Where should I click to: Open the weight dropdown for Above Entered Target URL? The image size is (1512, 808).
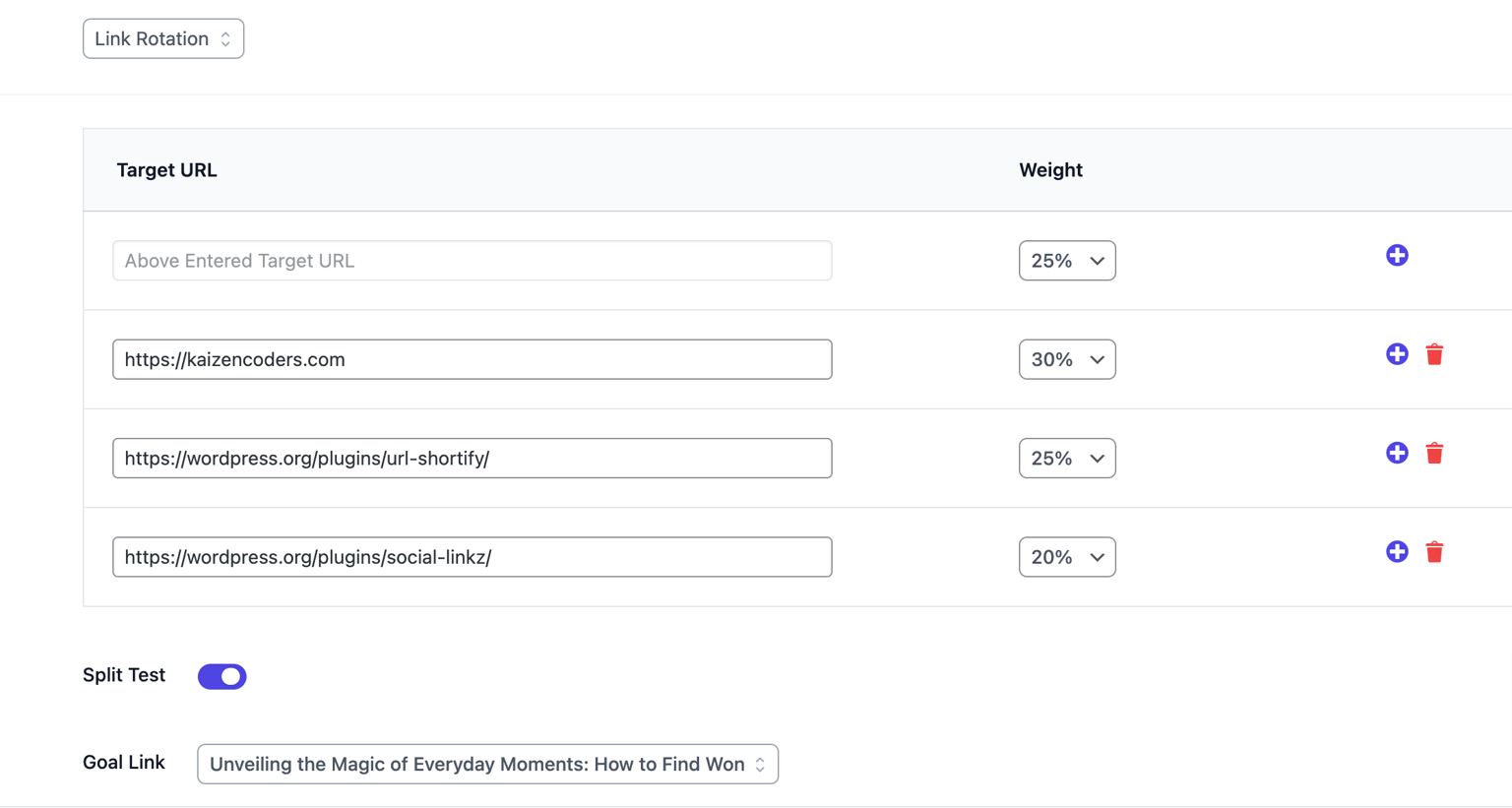pos(1067,261)
